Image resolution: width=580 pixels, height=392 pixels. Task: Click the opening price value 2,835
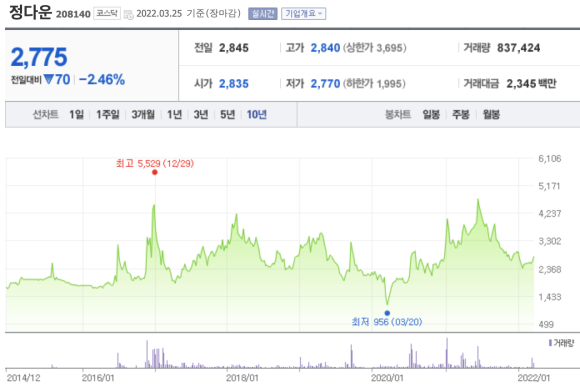[x=234, y=84]
